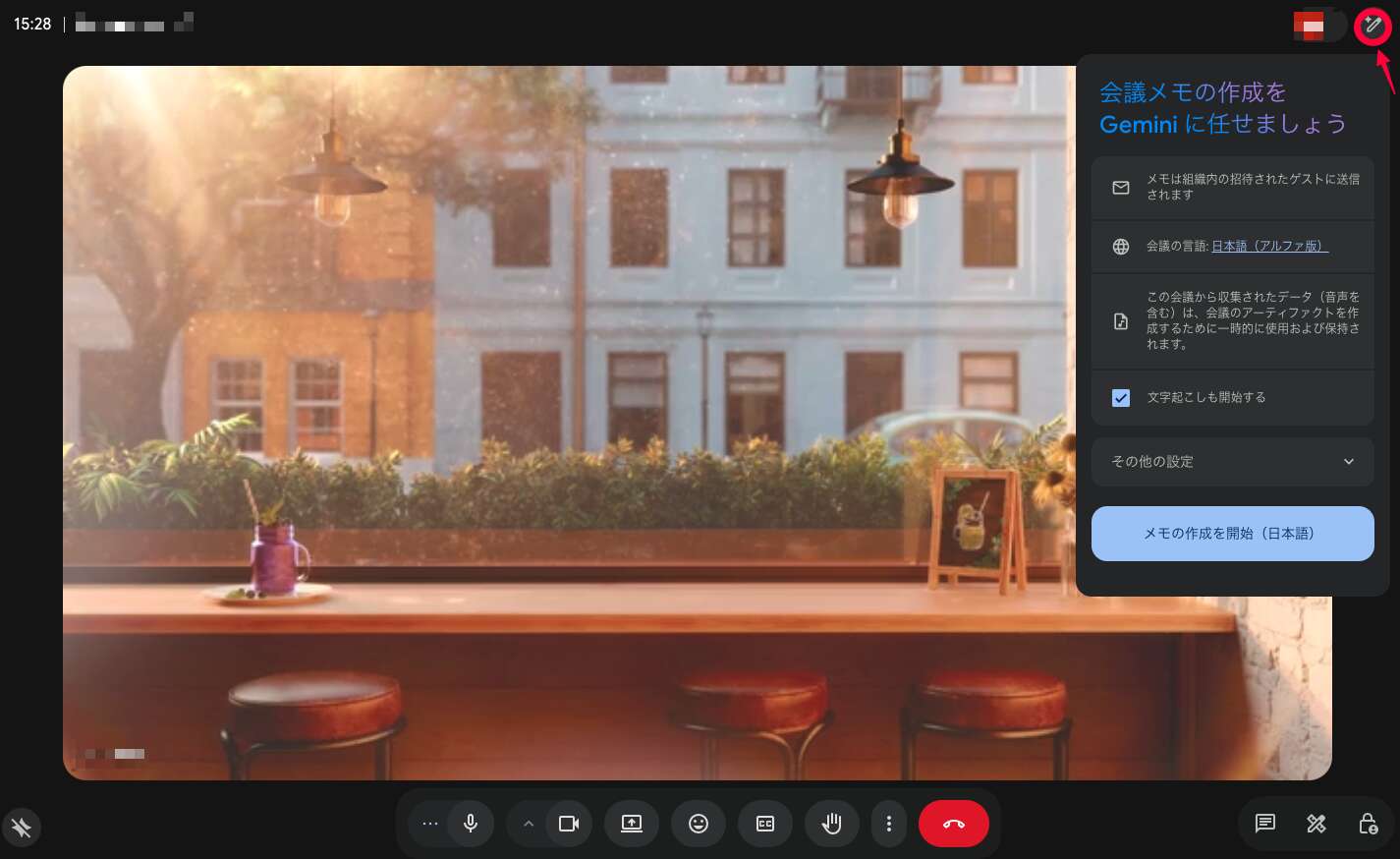This screenshot has height=859, width=1400.
Task: Mute the microphone
Action: tap(471, 824)
